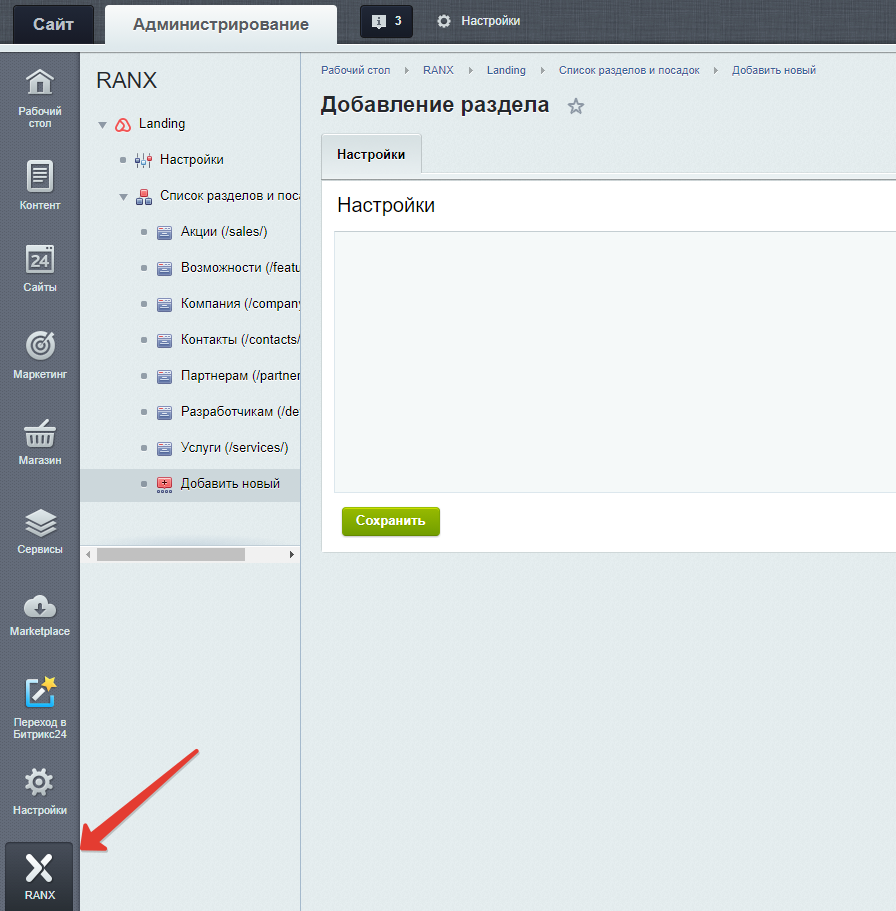Open Список разделов и посадок breadcrumb

tap(629, 70)
